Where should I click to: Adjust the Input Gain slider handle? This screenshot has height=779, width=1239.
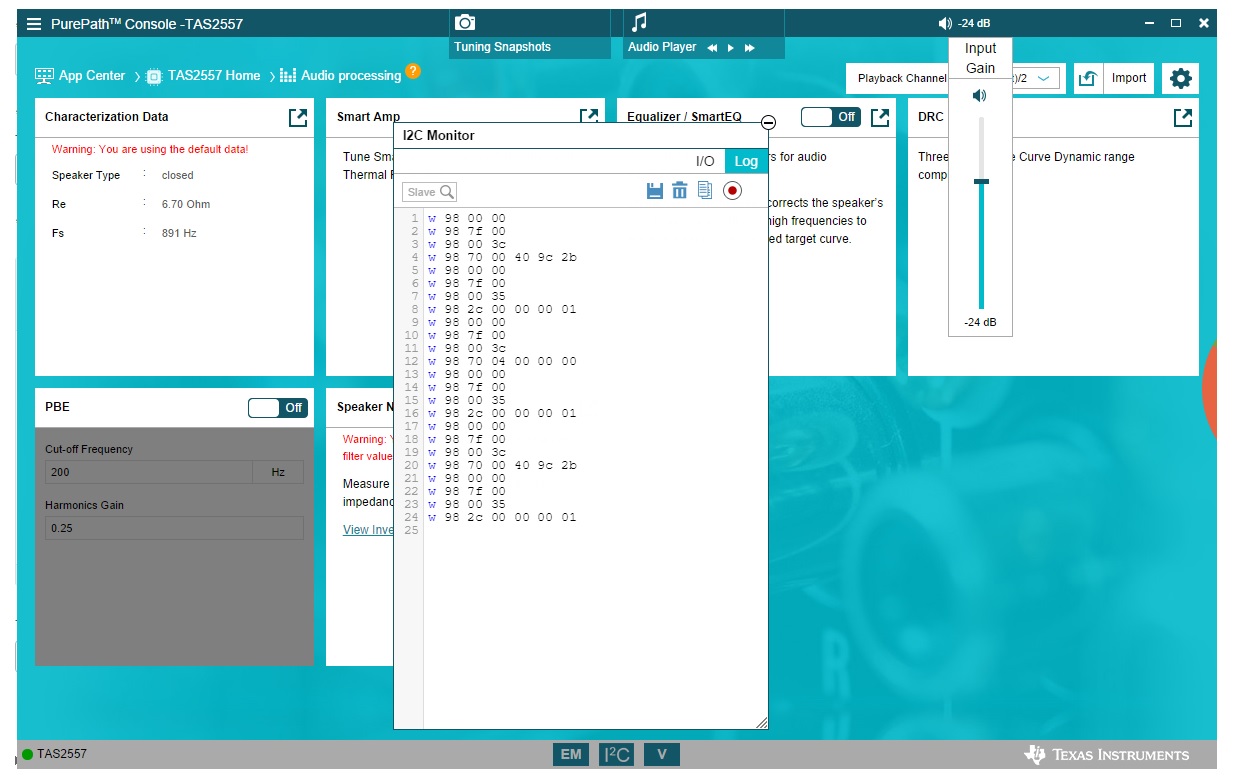point(981,181)
